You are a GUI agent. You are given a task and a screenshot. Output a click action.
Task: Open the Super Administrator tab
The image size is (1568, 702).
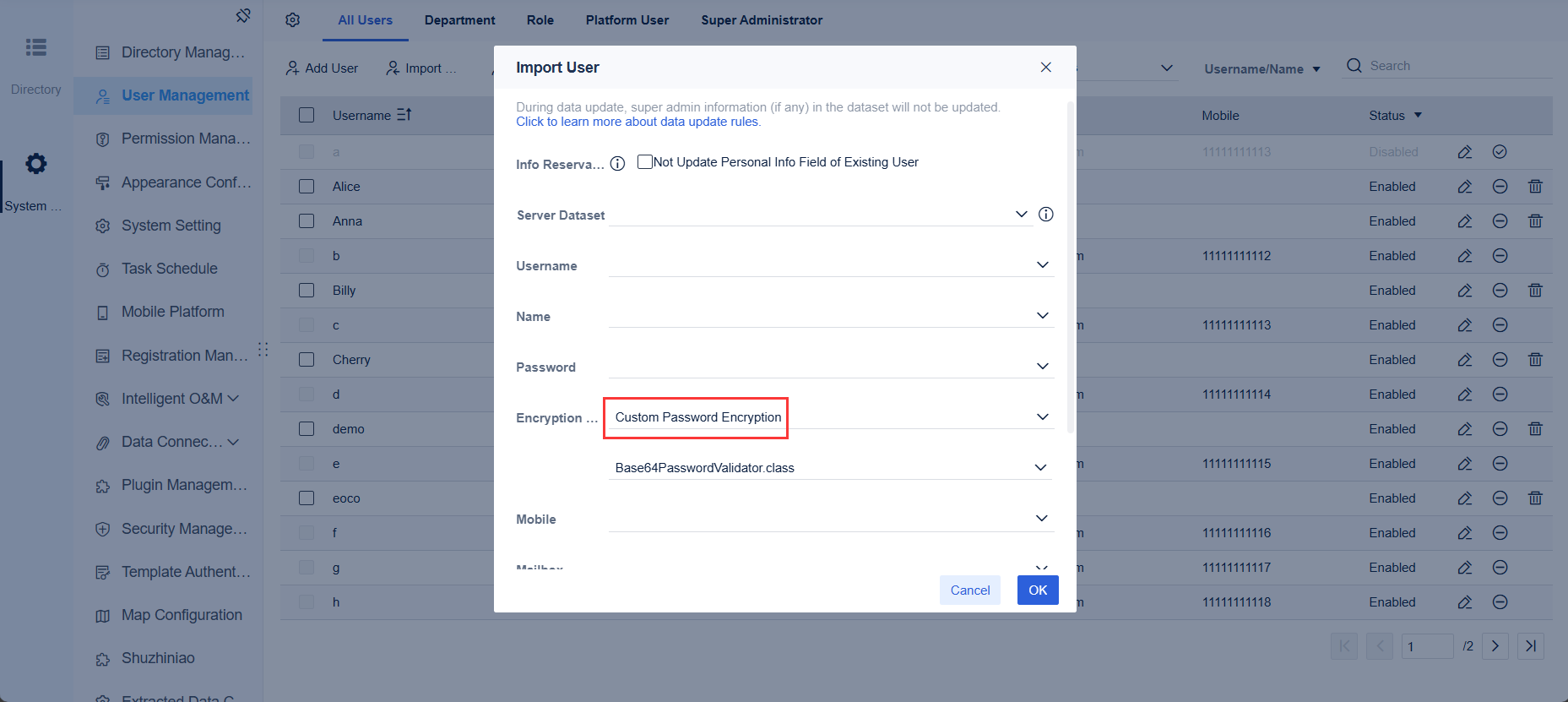tap(761, 19)
